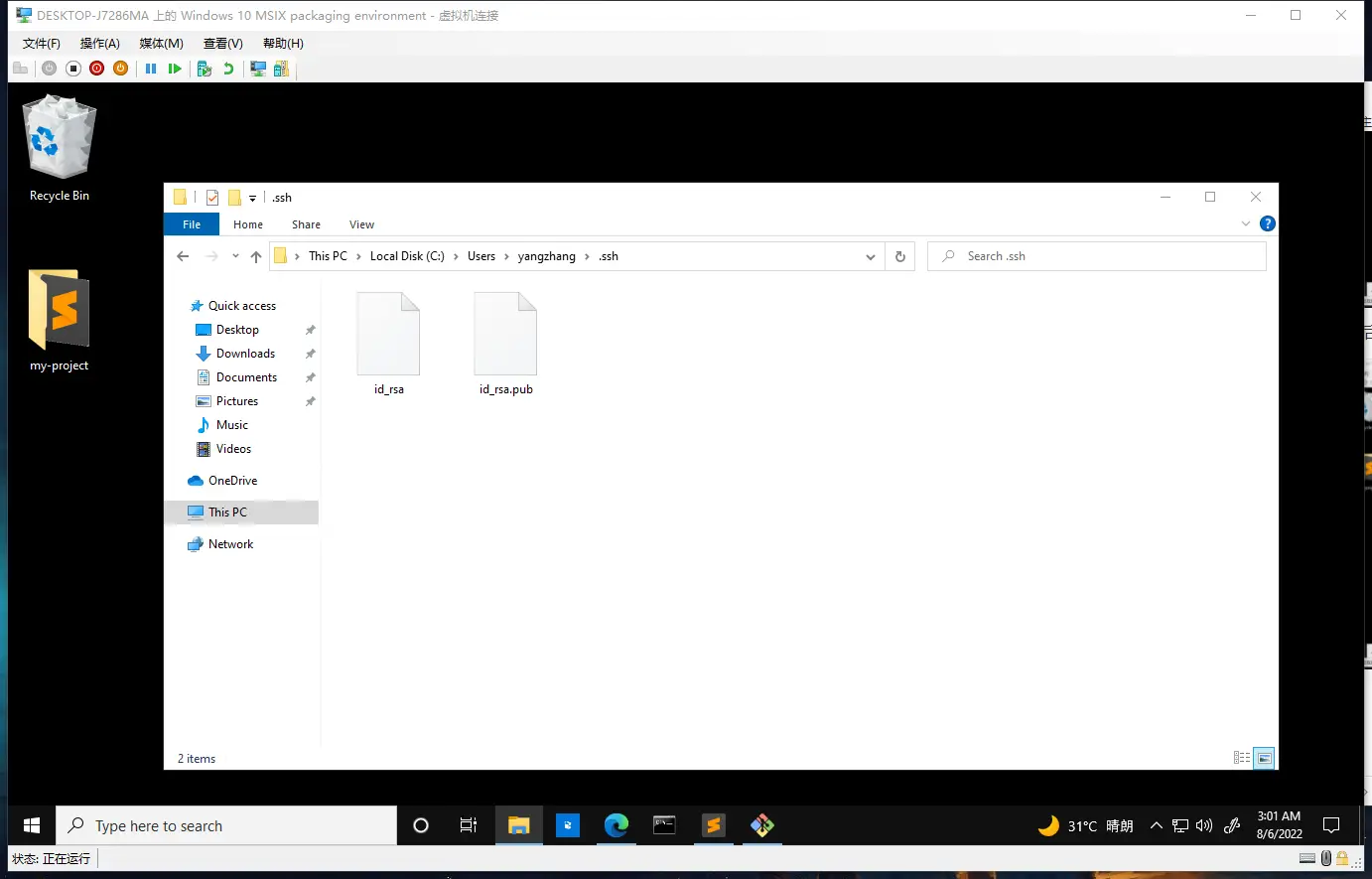
Task: Click the green Revert arrow icon
Action: point(228,69)
